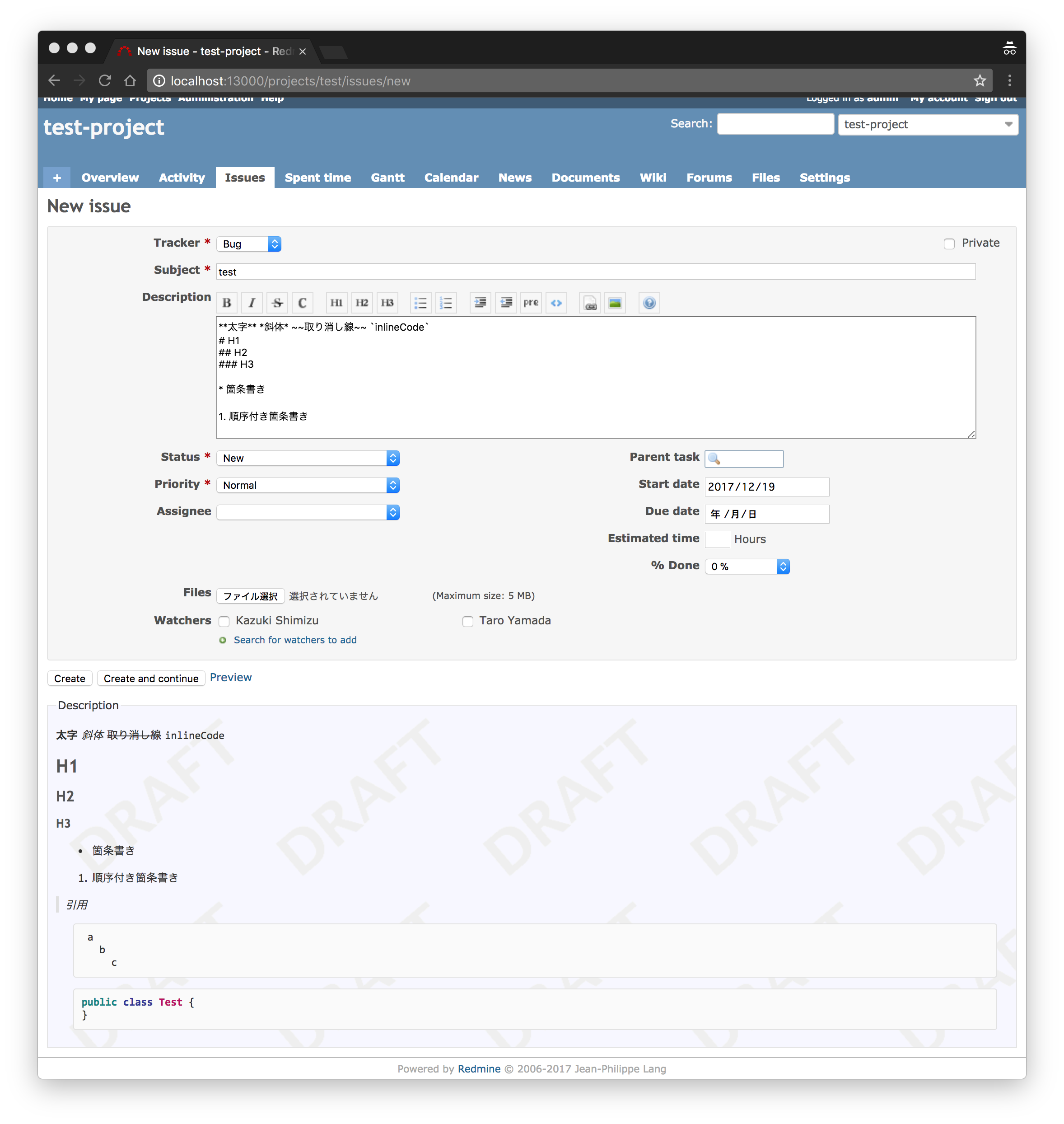Open the Gantt tab
Image resolution: width=1064 pixels, height=1124 pixels.
click(x=387, y=178)
